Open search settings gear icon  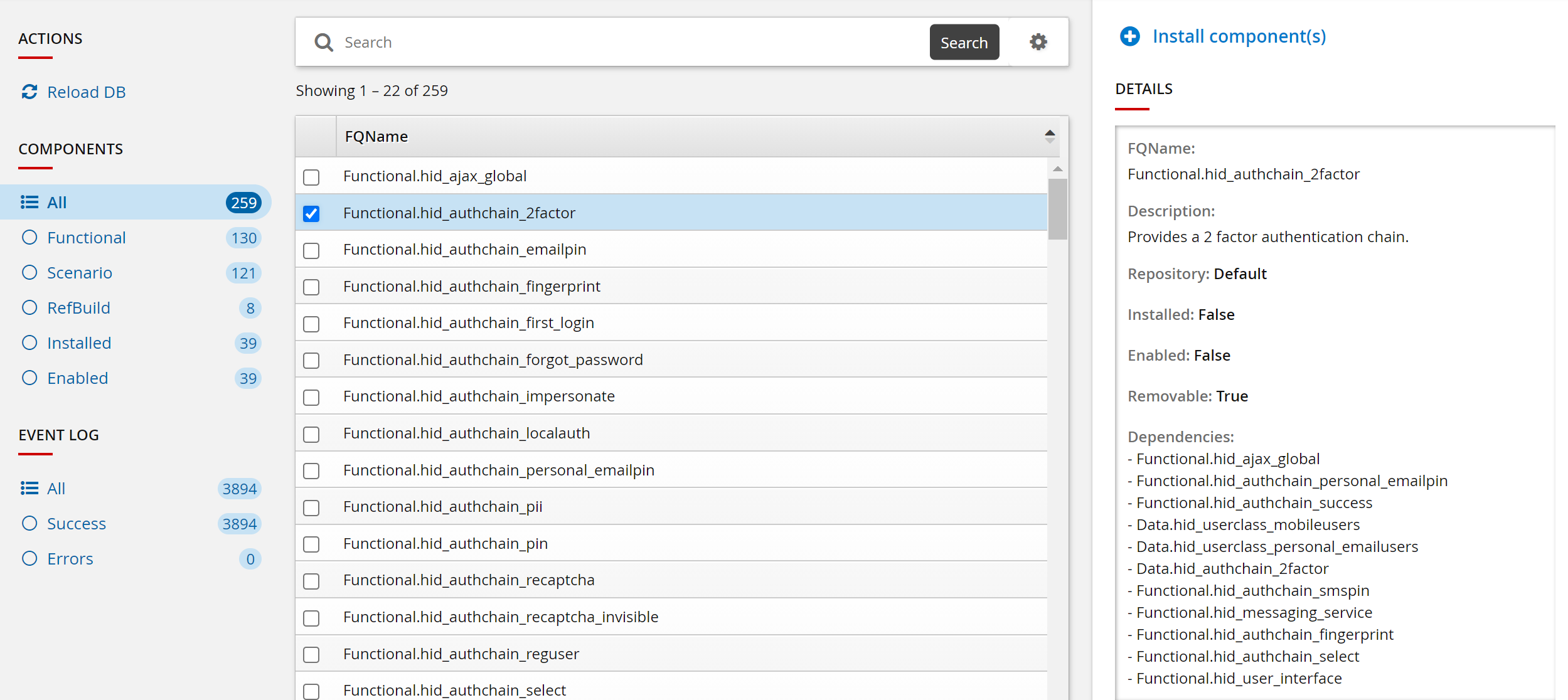click(1038, 42)
